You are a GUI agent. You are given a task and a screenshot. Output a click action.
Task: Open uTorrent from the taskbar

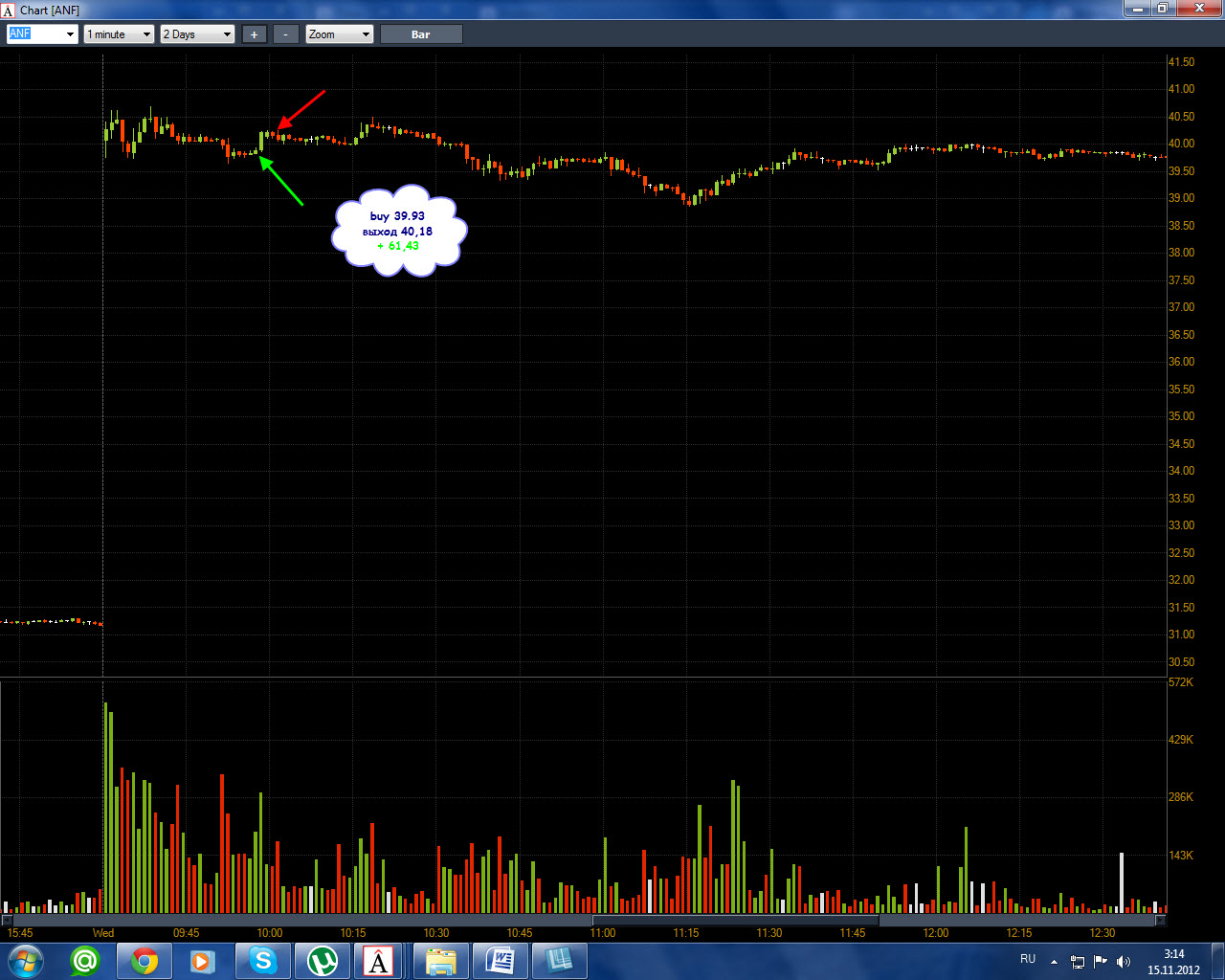tap(323, 961)
